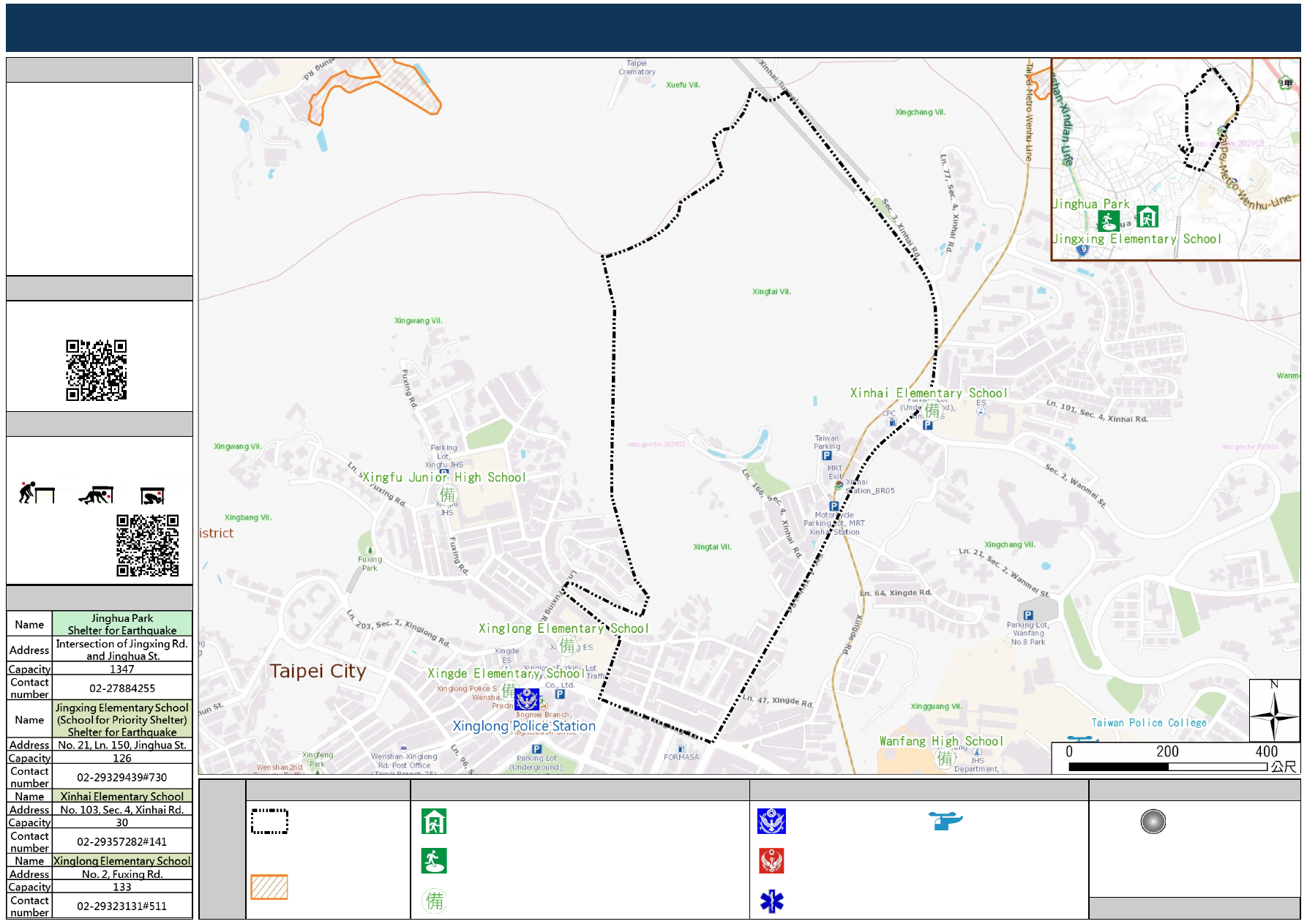Screen dimensions: 1307x924
Task: Click the shelter building icon in the inset map
Action: (1147, 217)
